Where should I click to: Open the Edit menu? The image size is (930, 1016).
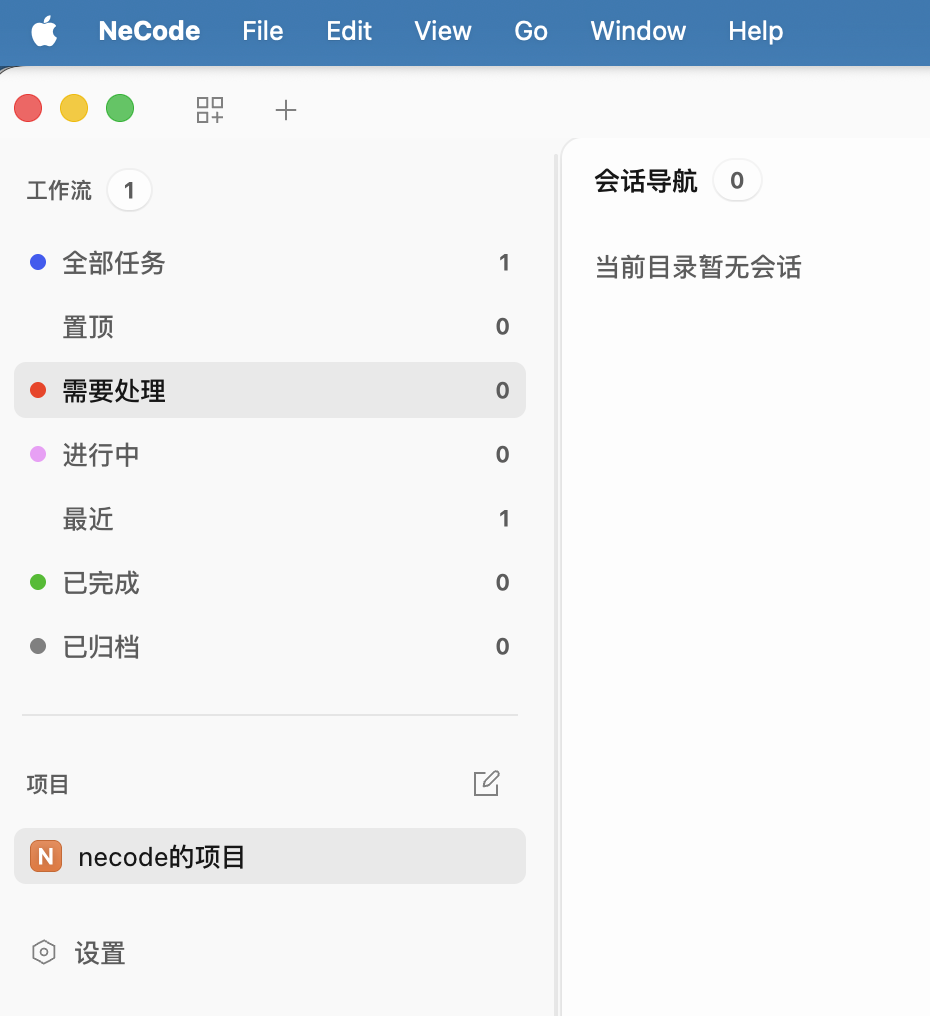[x=349, y=31]
